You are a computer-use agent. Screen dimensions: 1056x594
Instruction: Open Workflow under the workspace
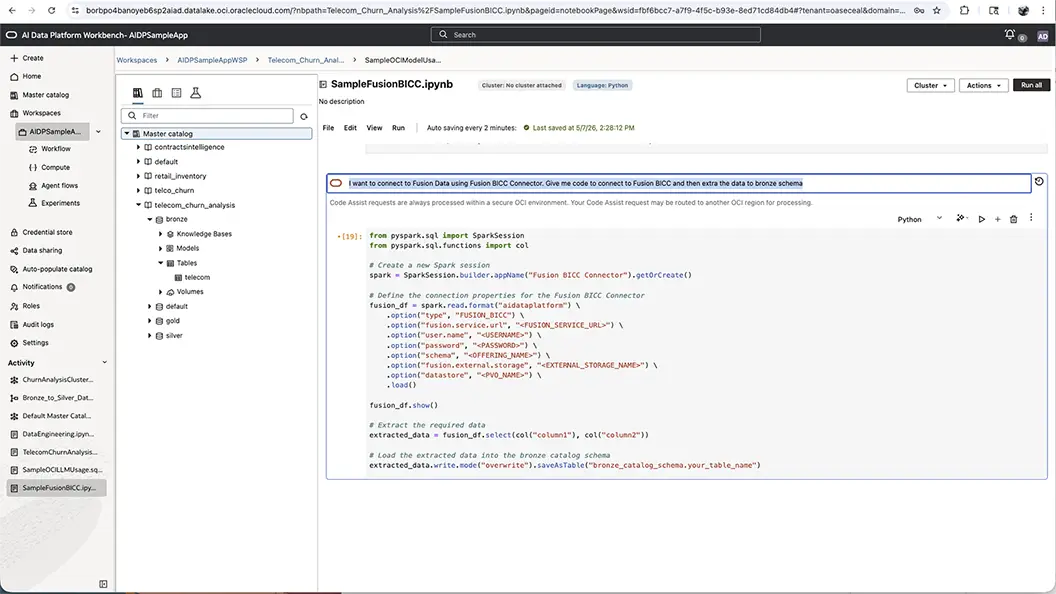tap(50, 149)
